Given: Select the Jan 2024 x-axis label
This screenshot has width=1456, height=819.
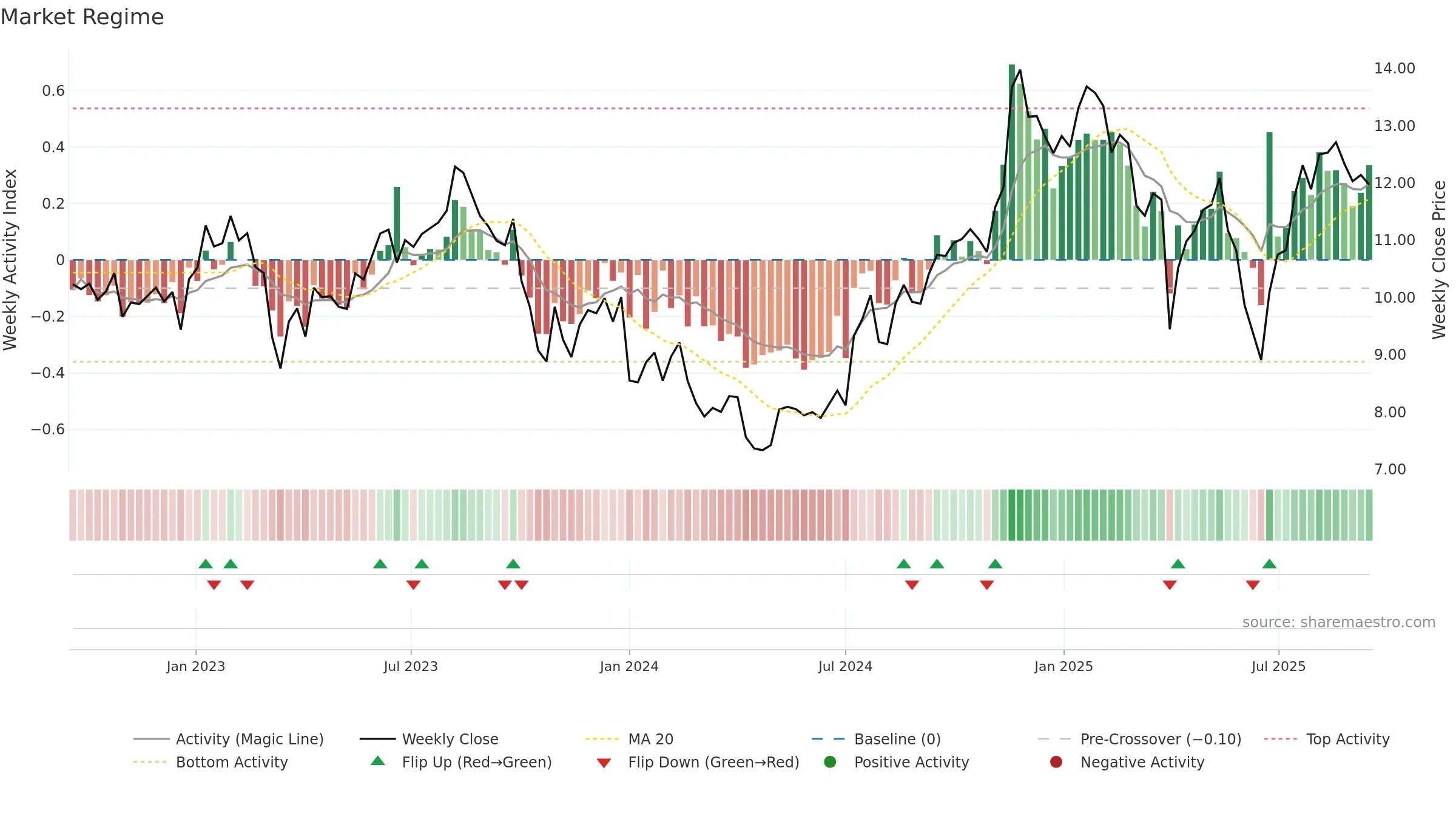Looking at the screenshot, I should [x=629, y=666].
